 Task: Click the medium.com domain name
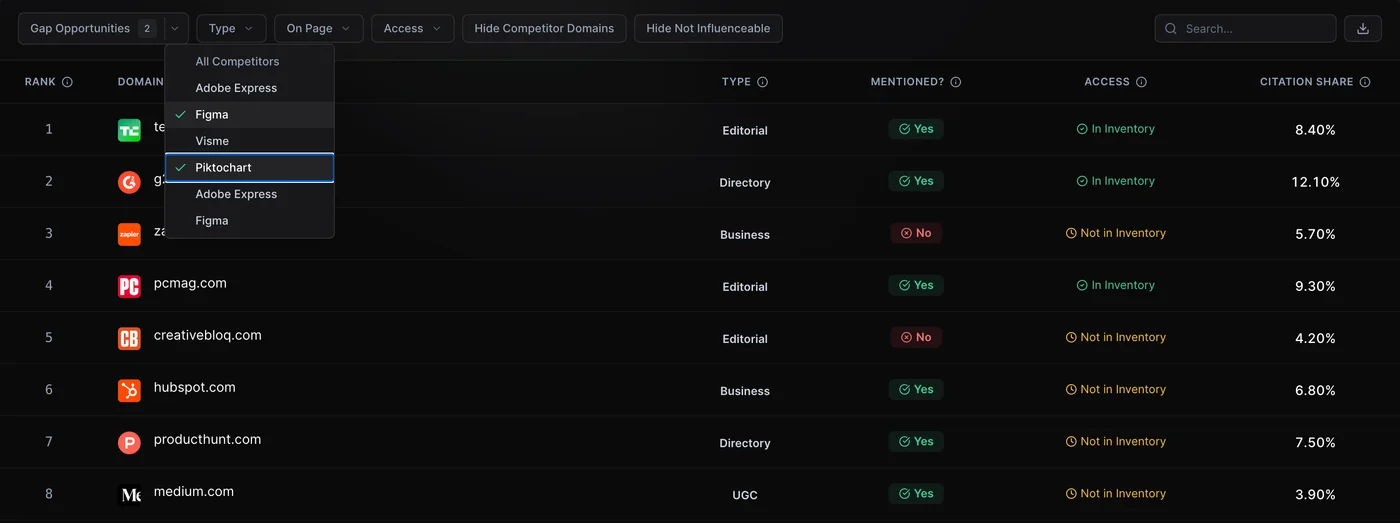(x=194, y=491)
